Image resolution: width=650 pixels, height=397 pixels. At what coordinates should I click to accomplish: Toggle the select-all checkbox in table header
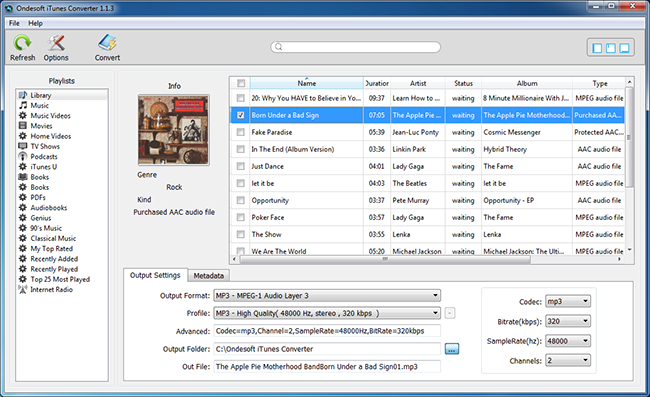(241, 83)
